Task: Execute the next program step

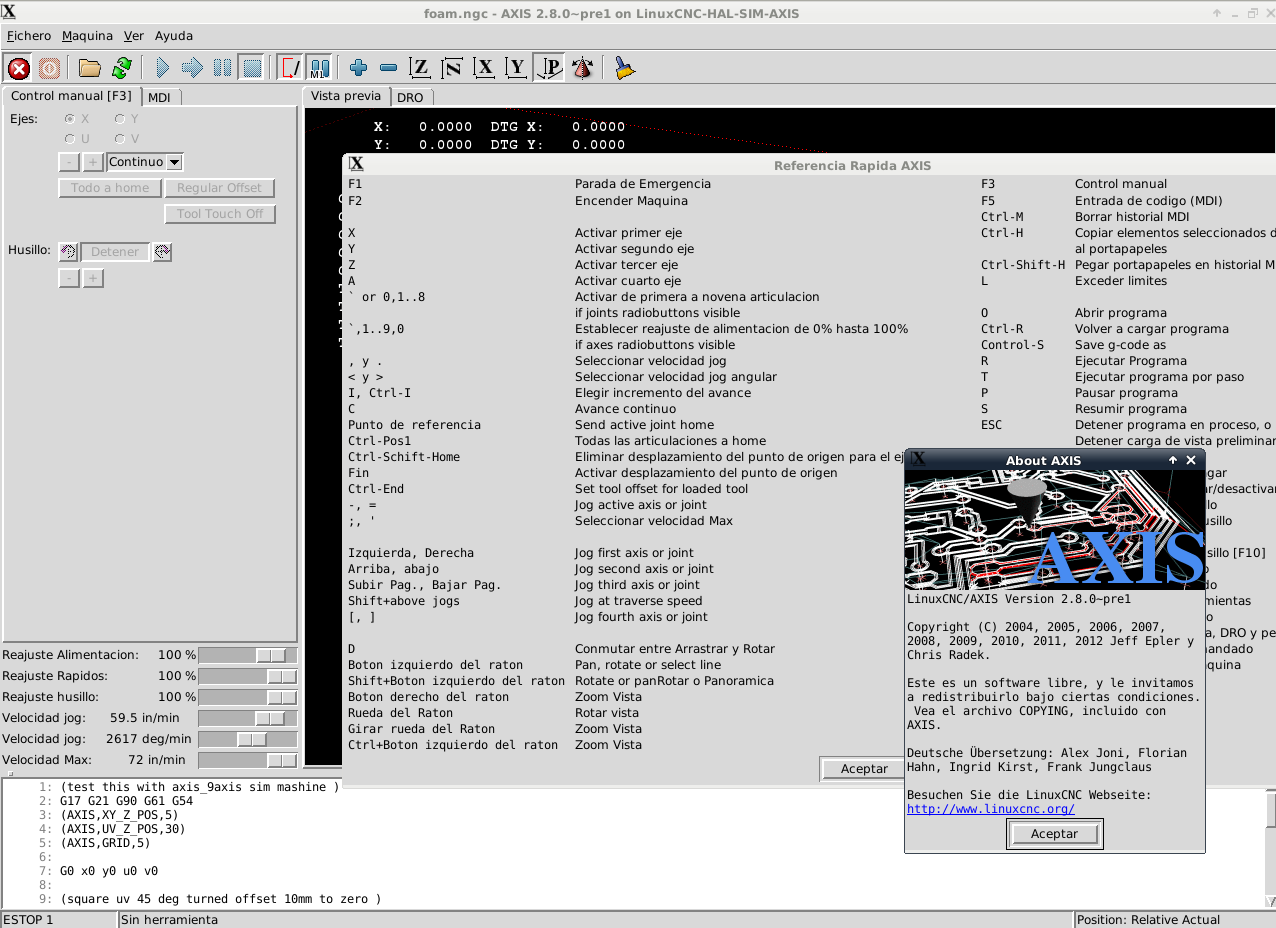Action: click(193, 68)
